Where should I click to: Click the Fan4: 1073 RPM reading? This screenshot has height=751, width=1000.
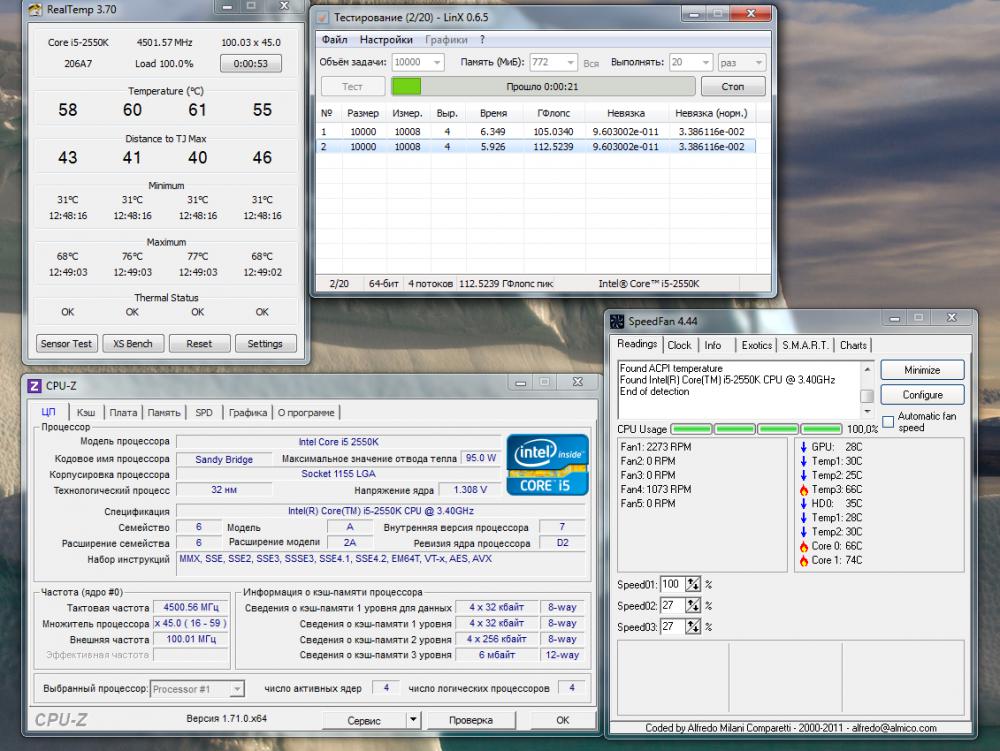click(x=656, y=490)
